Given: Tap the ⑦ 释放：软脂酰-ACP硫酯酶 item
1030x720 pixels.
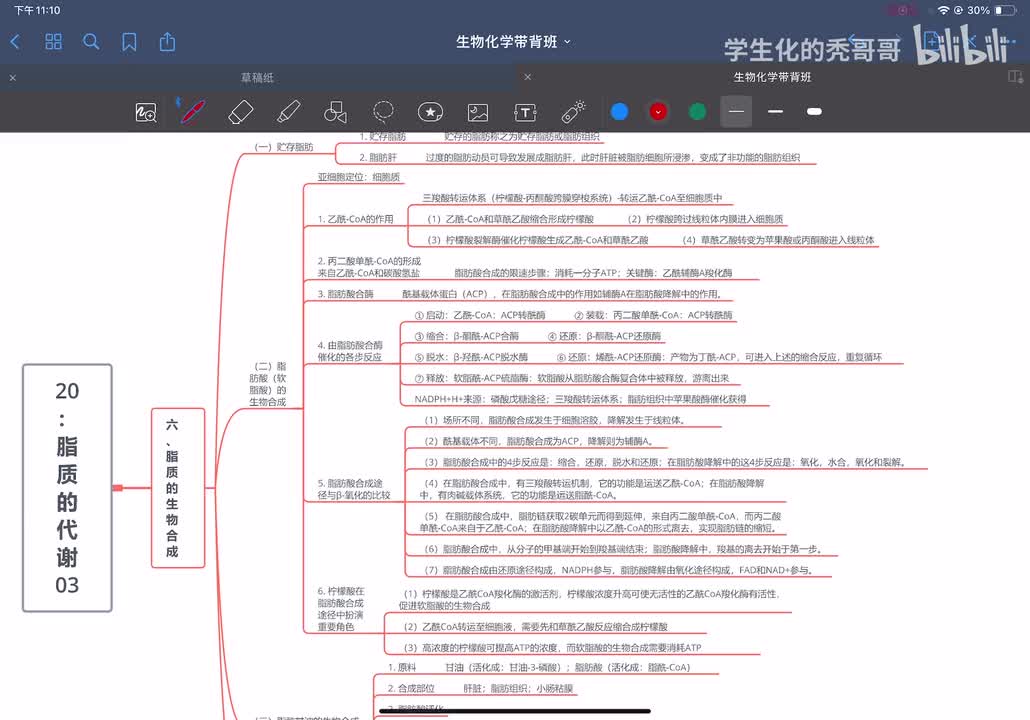Looking at the screenshot, I should click(x=571, y=378).
